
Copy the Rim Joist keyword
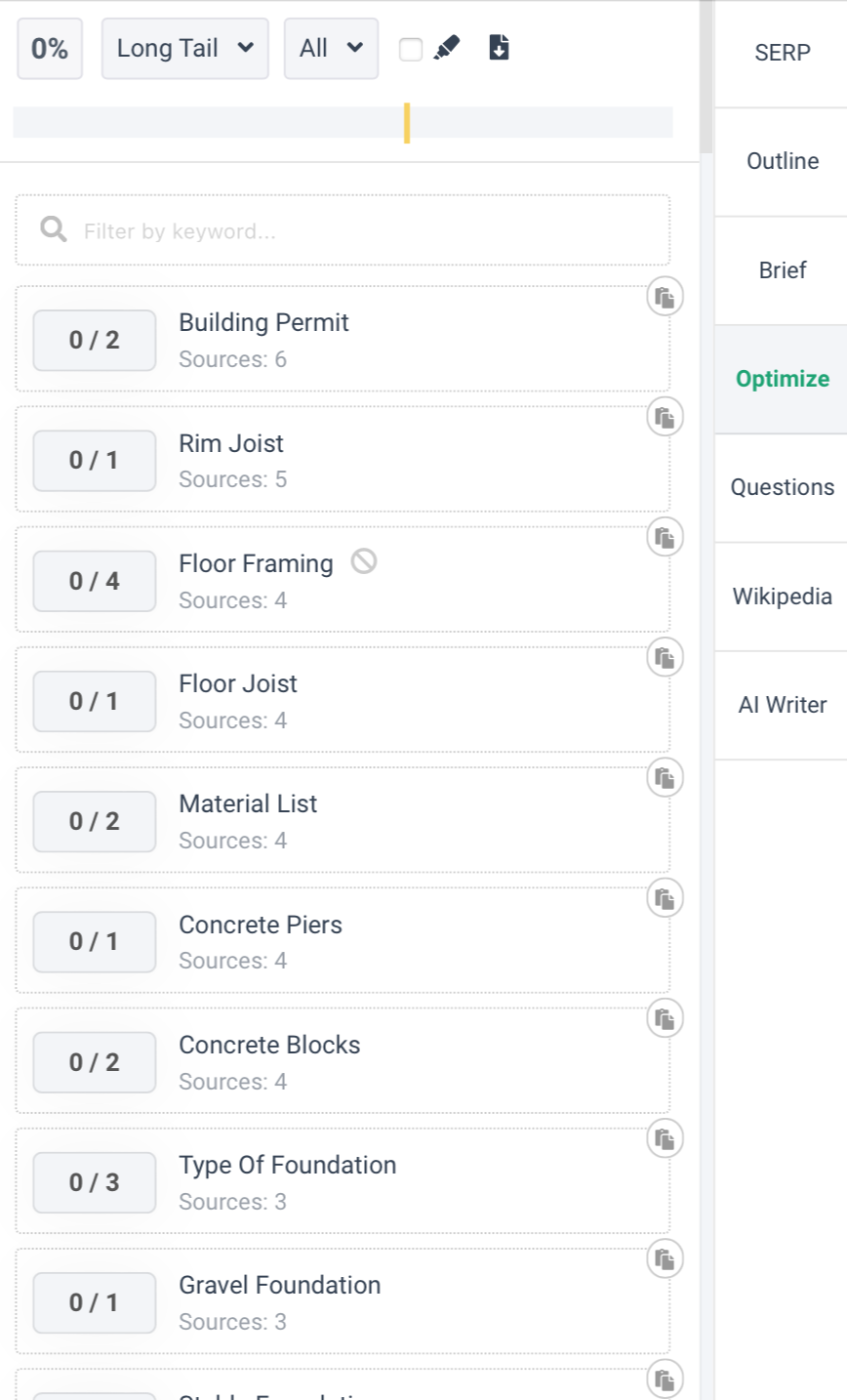(665, 418)
